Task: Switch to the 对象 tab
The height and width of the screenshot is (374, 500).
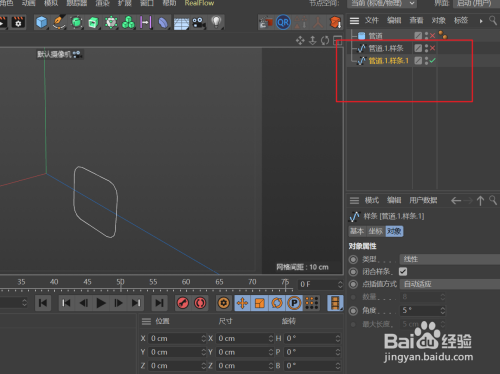Action: (394, 231)
